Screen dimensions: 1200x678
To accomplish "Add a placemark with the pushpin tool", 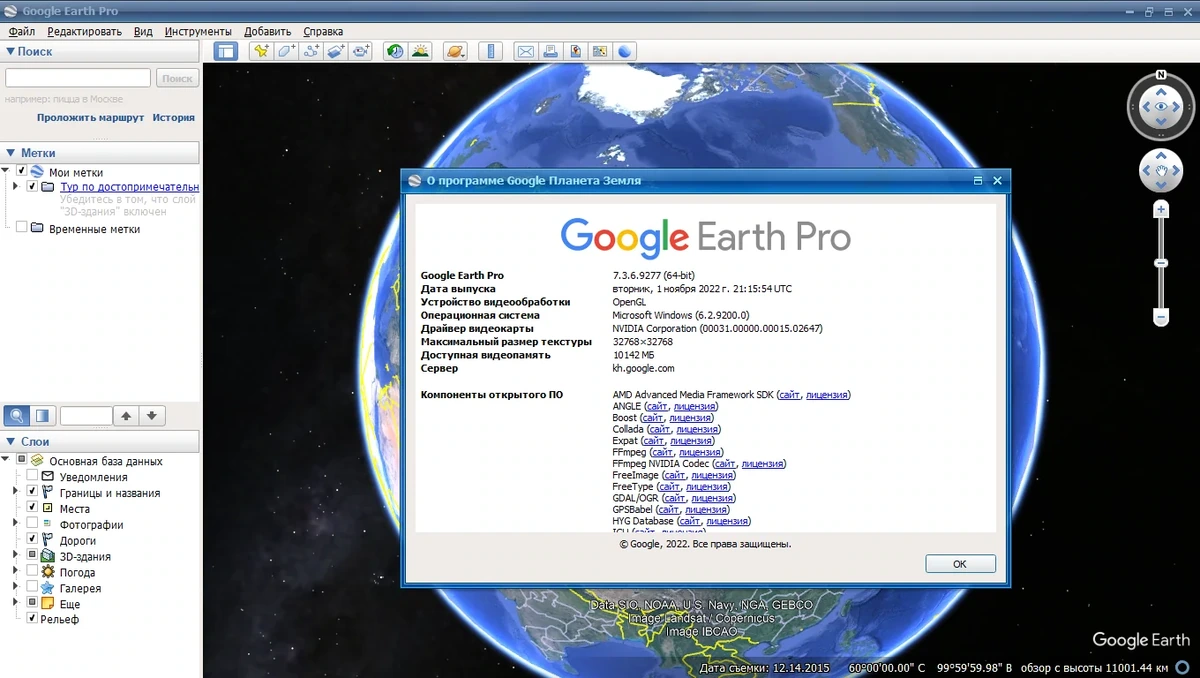I will click(261, 51).
